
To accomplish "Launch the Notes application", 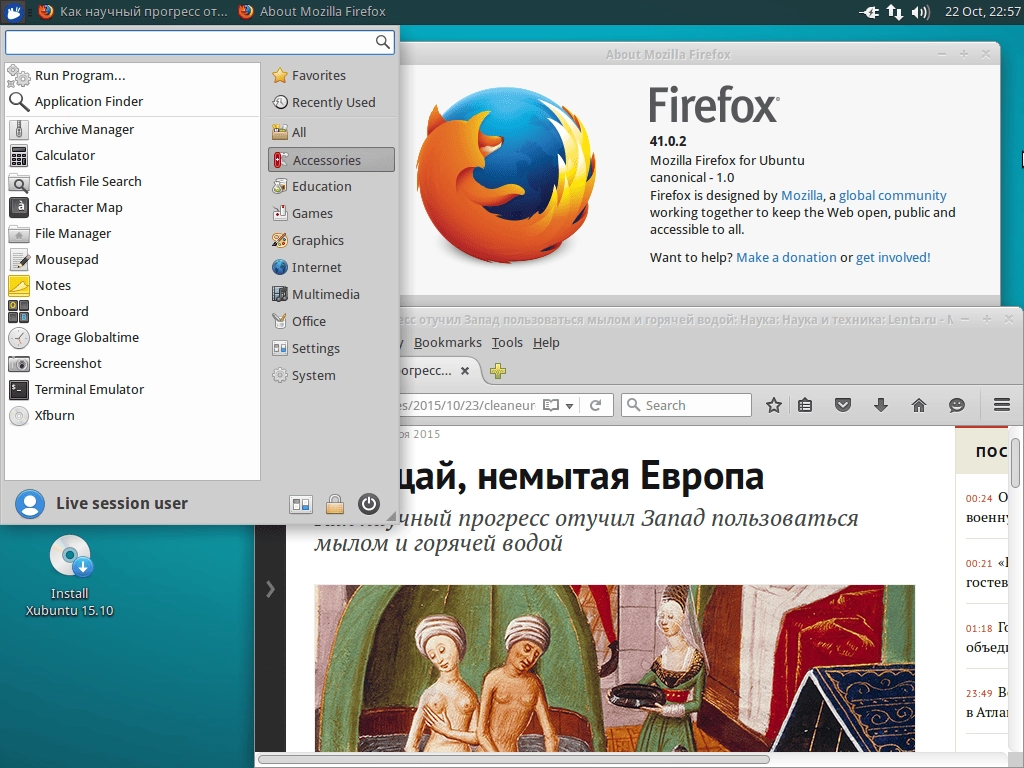I will click(133, 285).
